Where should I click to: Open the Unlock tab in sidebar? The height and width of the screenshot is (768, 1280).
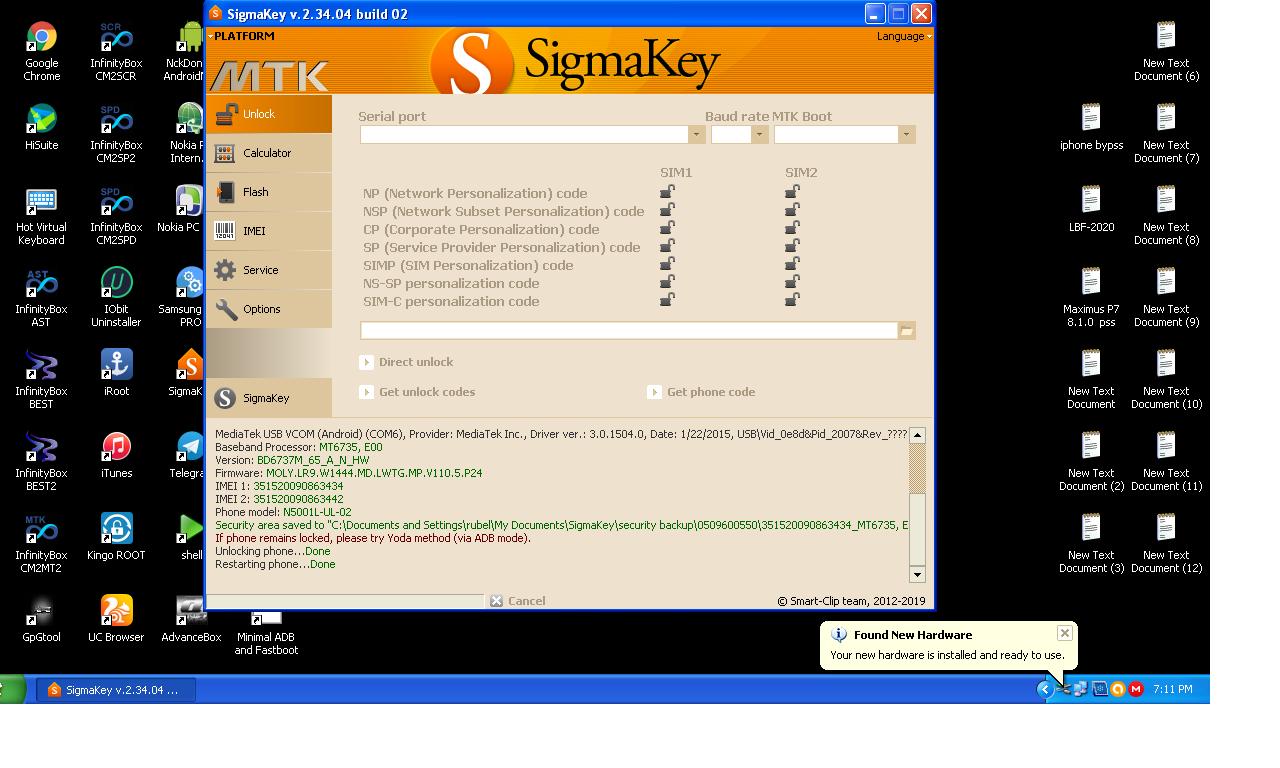pos(269,114)
